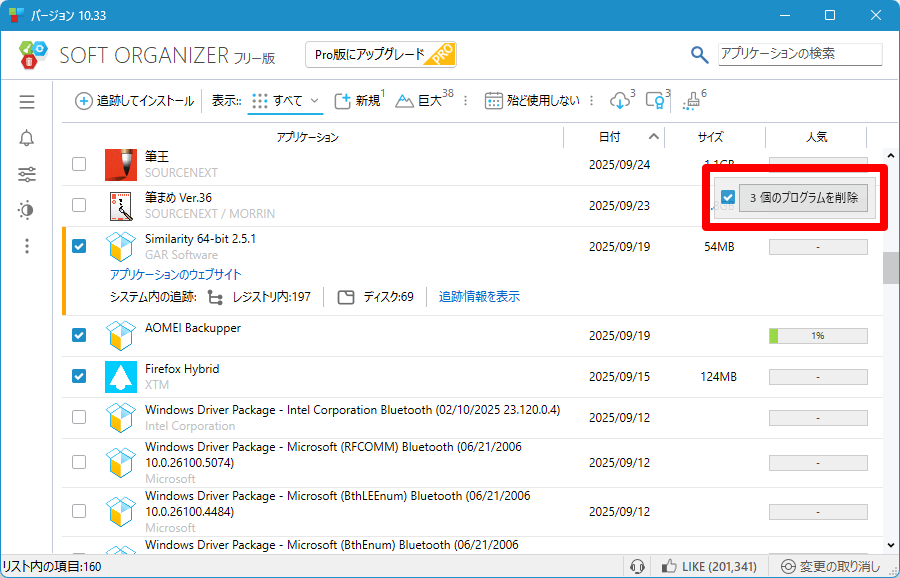Expand the すべて display filter dropdown
Viewport: 900px width, 578px height.
click(286, 101)
